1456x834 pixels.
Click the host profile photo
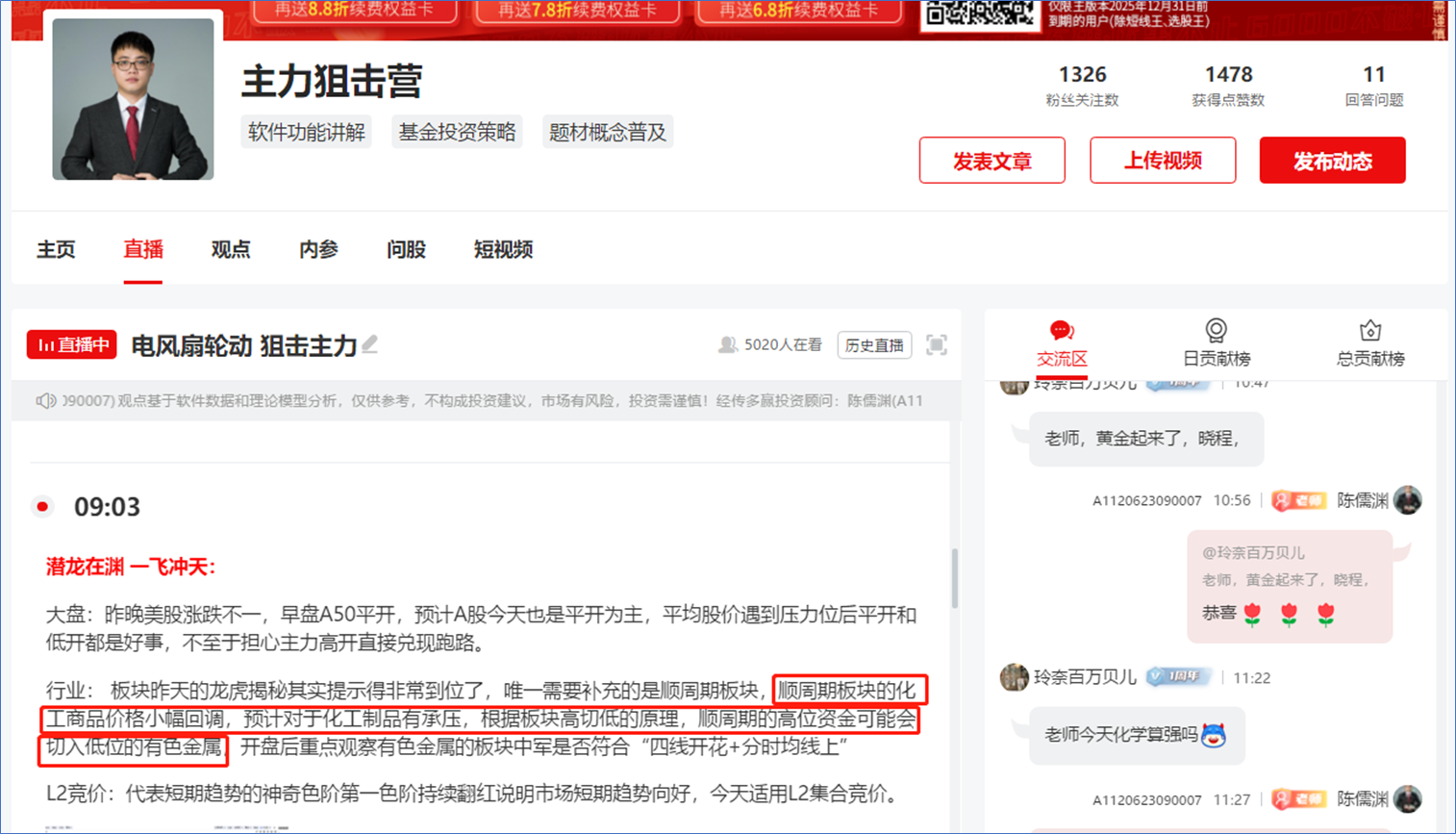click(x=133, y=99)
